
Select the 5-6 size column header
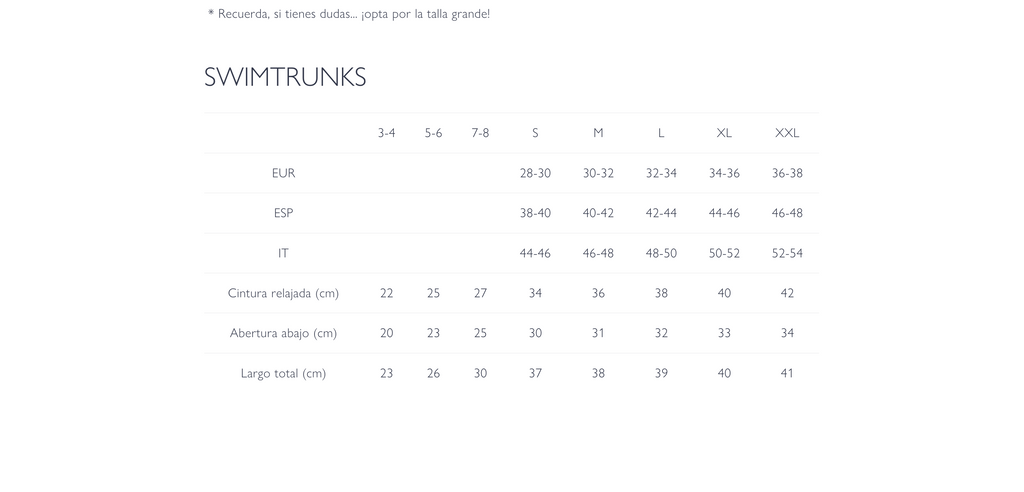[x=434, y=133]
